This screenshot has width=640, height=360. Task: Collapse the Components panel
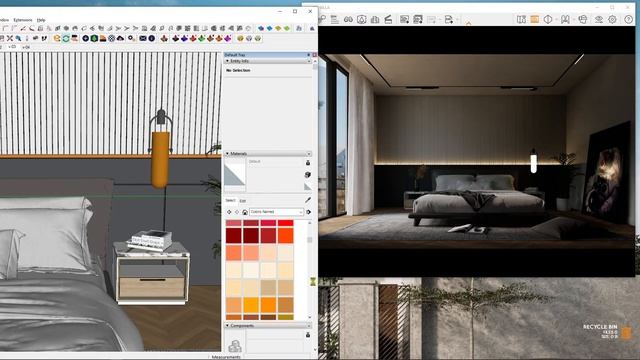coord(227,325)
